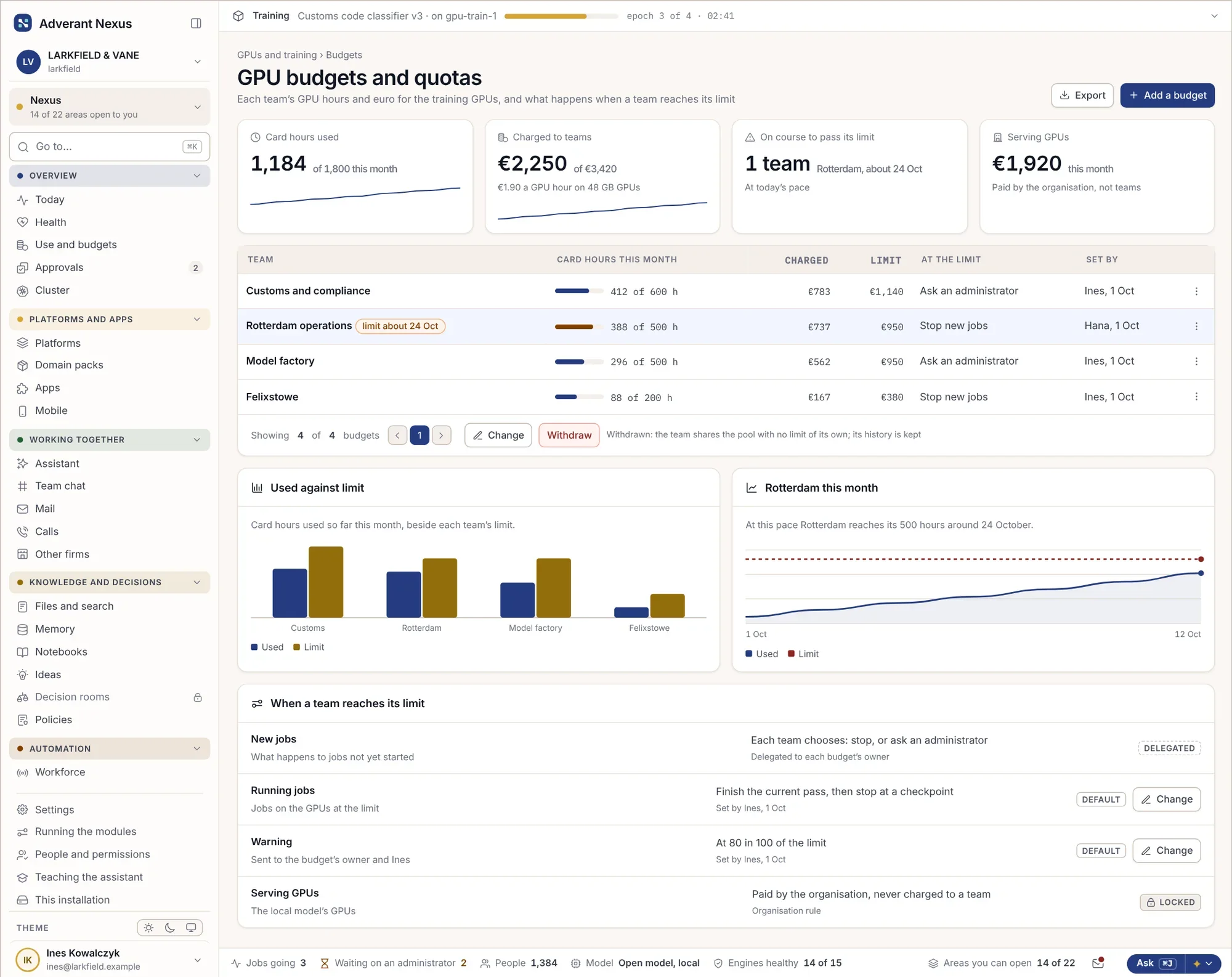Open row menu for Customs and compliance
Image resolution: width=1232 pixels, height=977 pixels.
pyautogui.click(x=1196, y=291)
